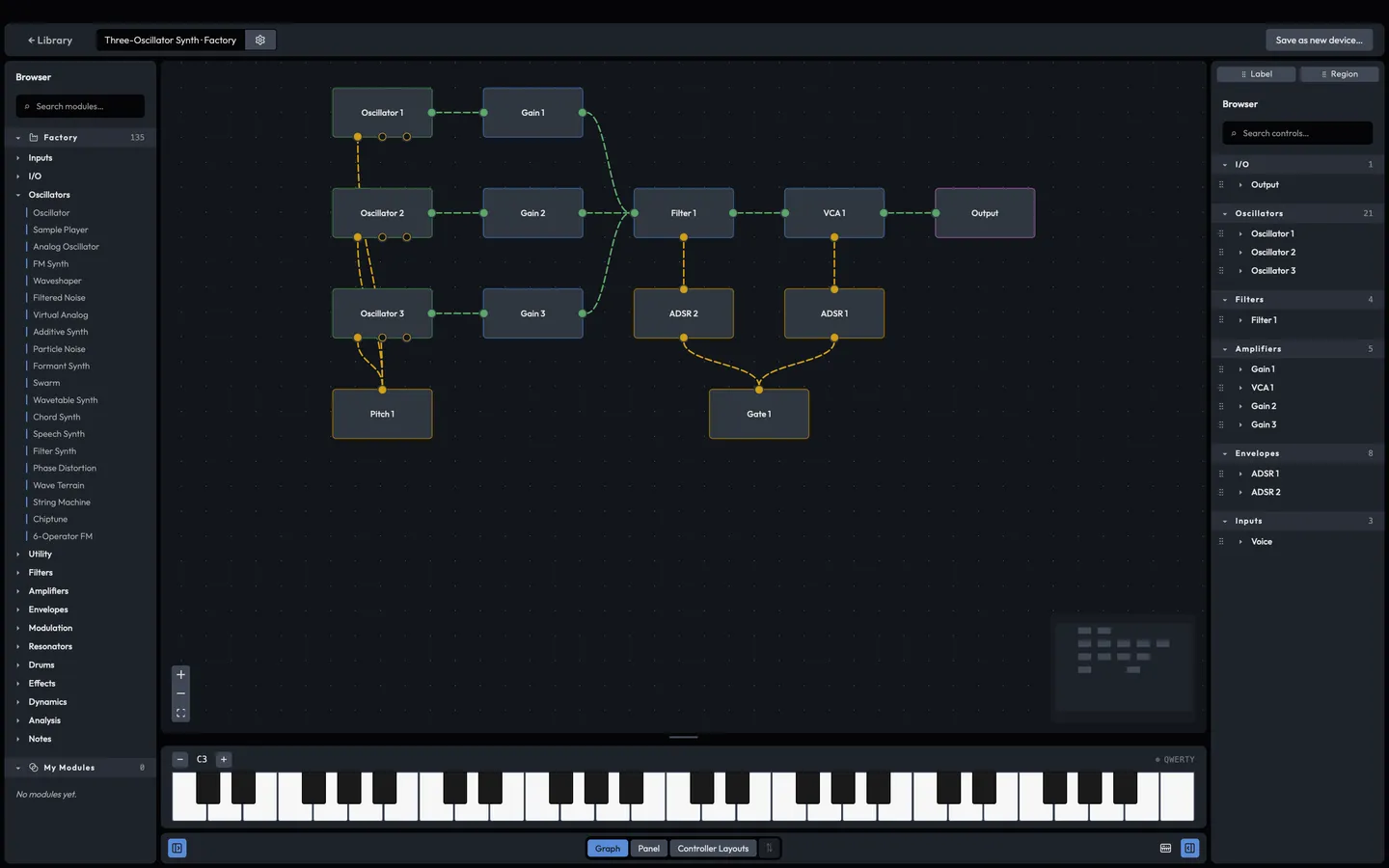Select FM Synth module
This screenshot has height=868, width=1389.
click(51, 264)
